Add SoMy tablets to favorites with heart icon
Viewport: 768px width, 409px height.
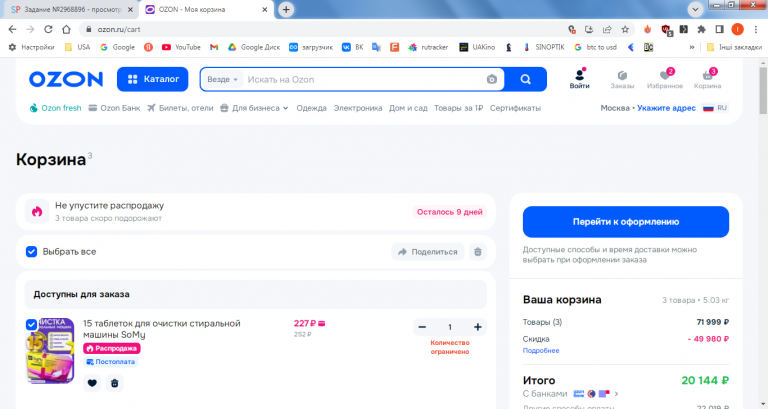click(x=92, y=383)
